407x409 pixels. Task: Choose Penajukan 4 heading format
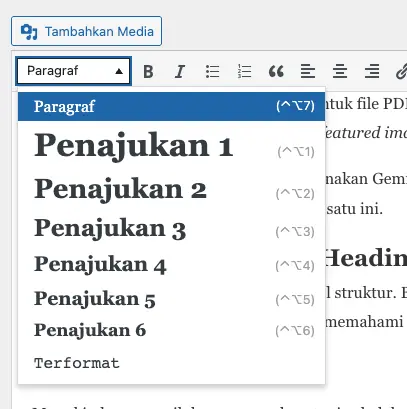coord(171,265)
